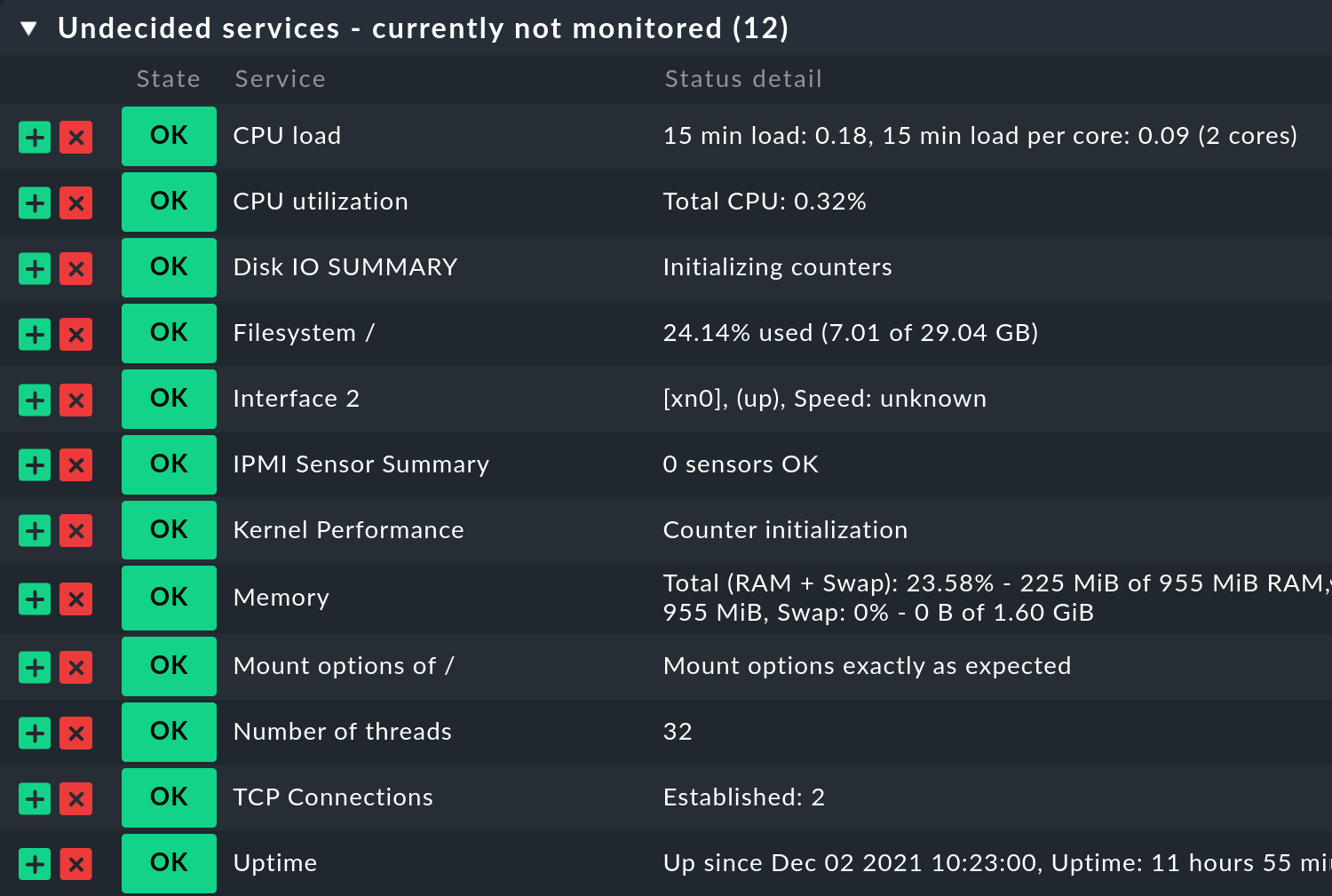Click the Service column header
This screenshot has height=896, width=1332.
click(280, 79)
